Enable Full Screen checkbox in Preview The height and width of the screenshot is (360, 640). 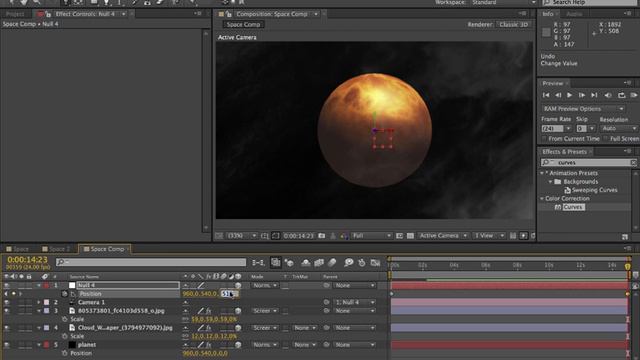(x=606, y=139)
